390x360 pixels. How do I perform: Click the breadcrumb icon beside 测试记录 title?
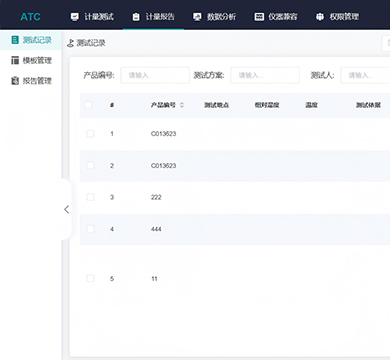pyautogui.click(x=70, y=43)
